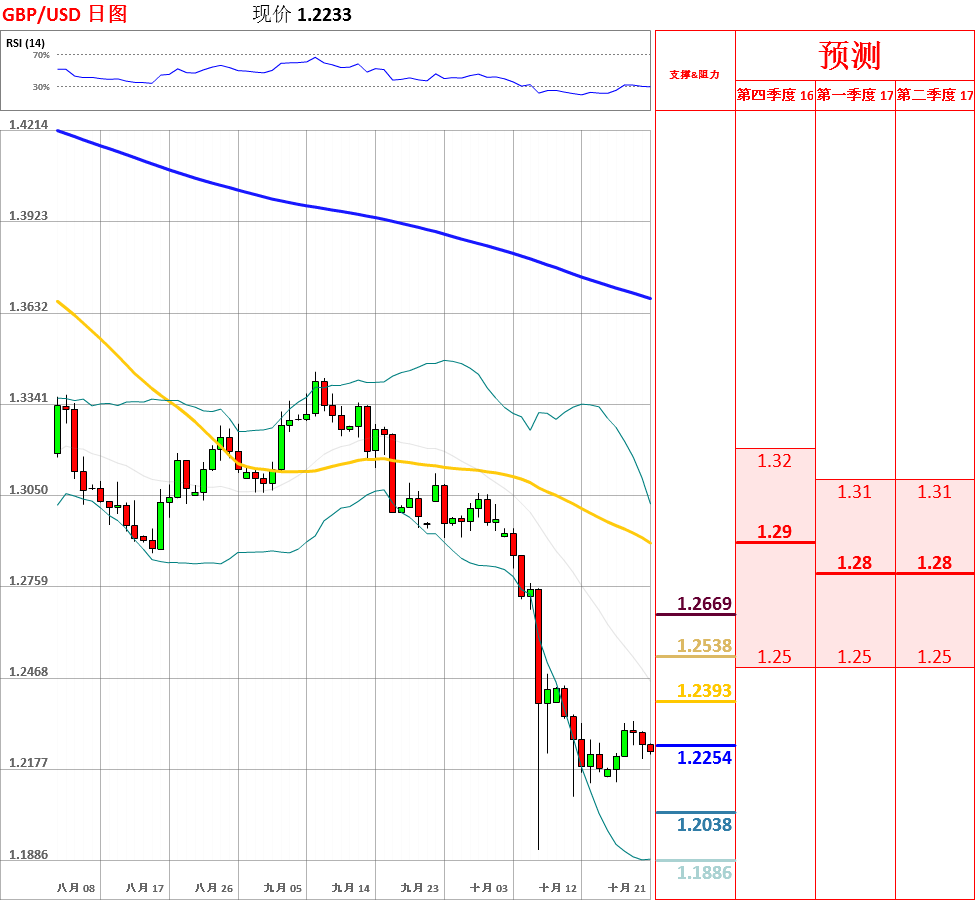Click the 第一季度 17 column header
975x900 pixels.
pos(855,95)
